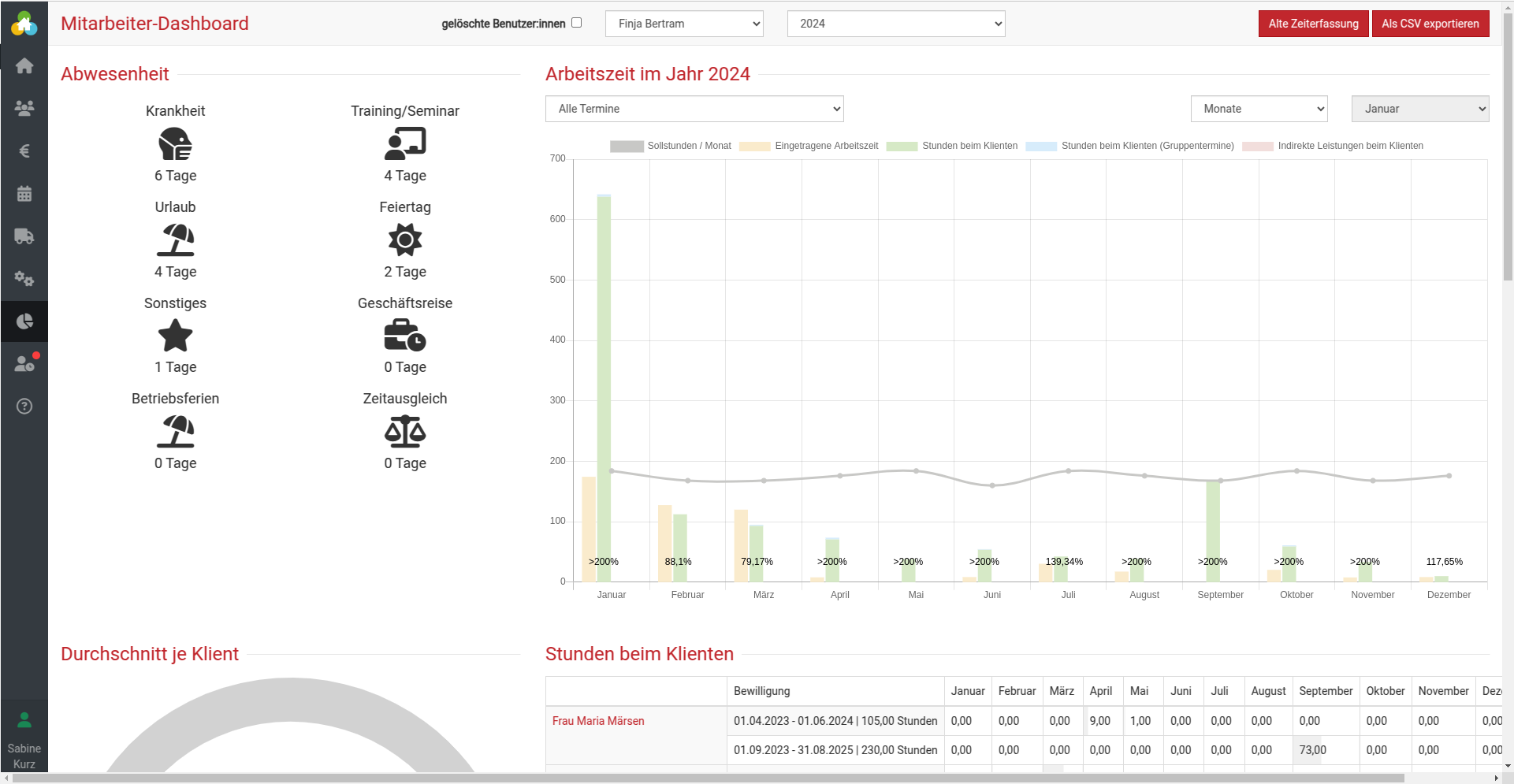The width and height of the screenshot is (1514, 784).
Task: Select the pie chart dashboard icon
Action: (24, 321)
